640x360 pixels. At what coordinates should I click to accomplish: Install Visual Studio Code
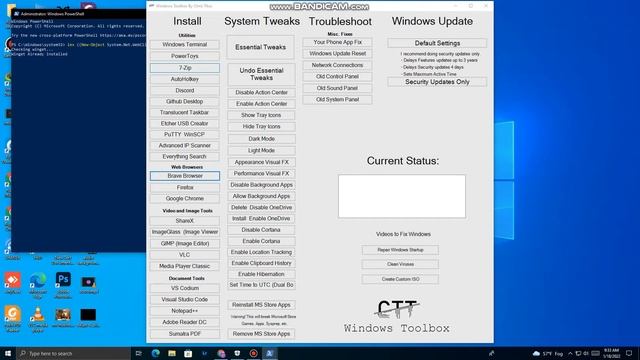(185, 300)
